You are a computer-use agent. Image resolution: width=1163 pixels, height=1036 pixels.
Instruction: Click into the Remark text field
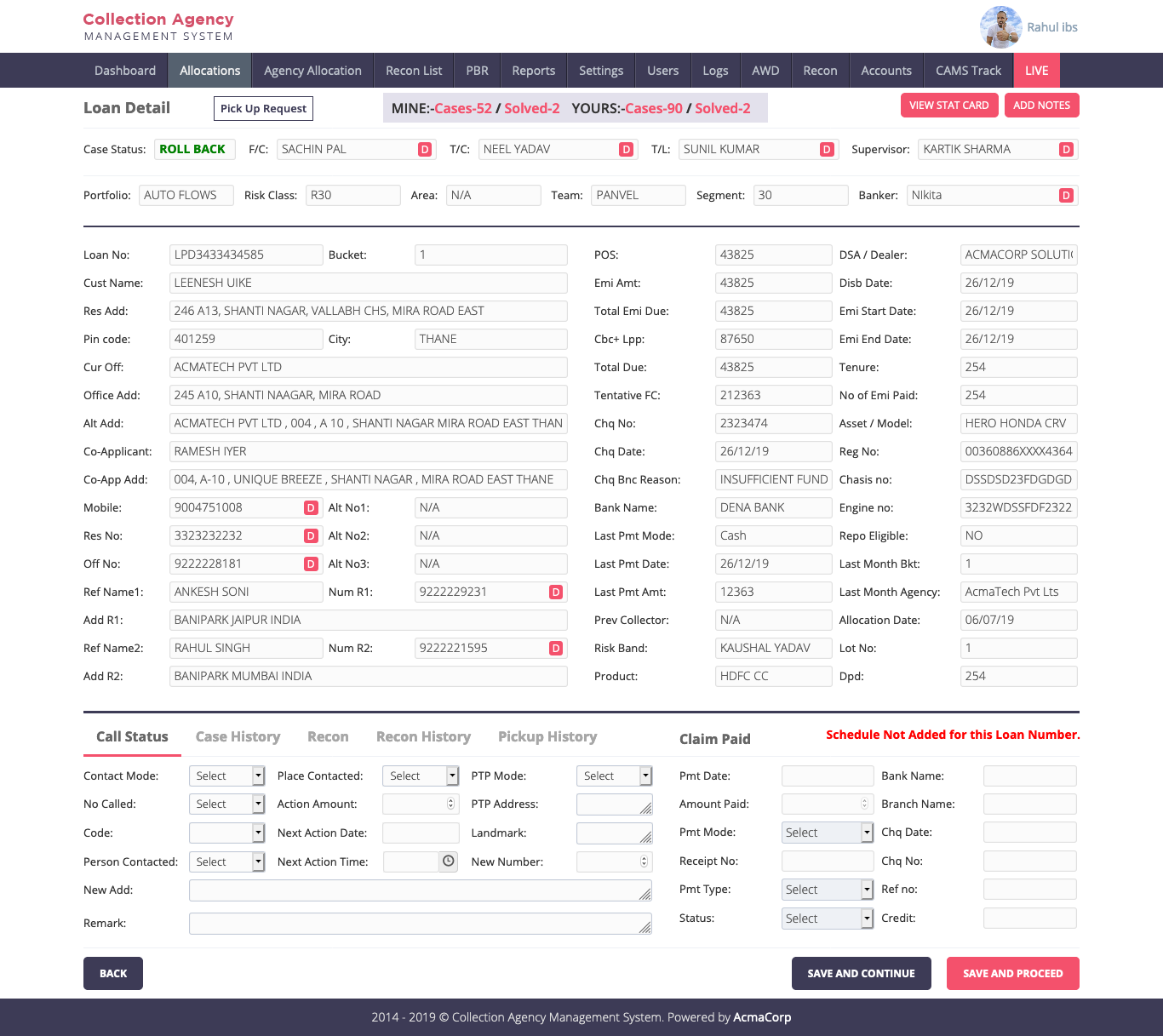pyautogui.click(x=420, y=924)
